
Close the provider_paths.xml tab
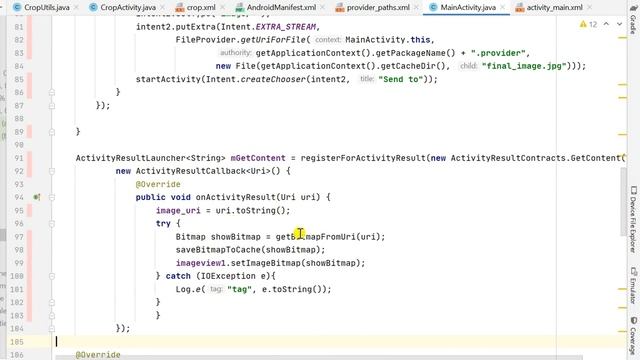(x=416, y=7)
